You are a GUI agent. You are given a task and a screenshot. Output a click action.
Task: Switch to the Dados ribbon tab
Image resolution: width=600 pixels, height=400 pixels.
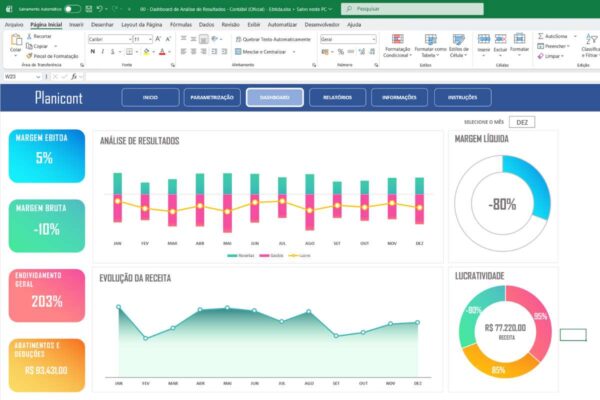coord(206,24)
